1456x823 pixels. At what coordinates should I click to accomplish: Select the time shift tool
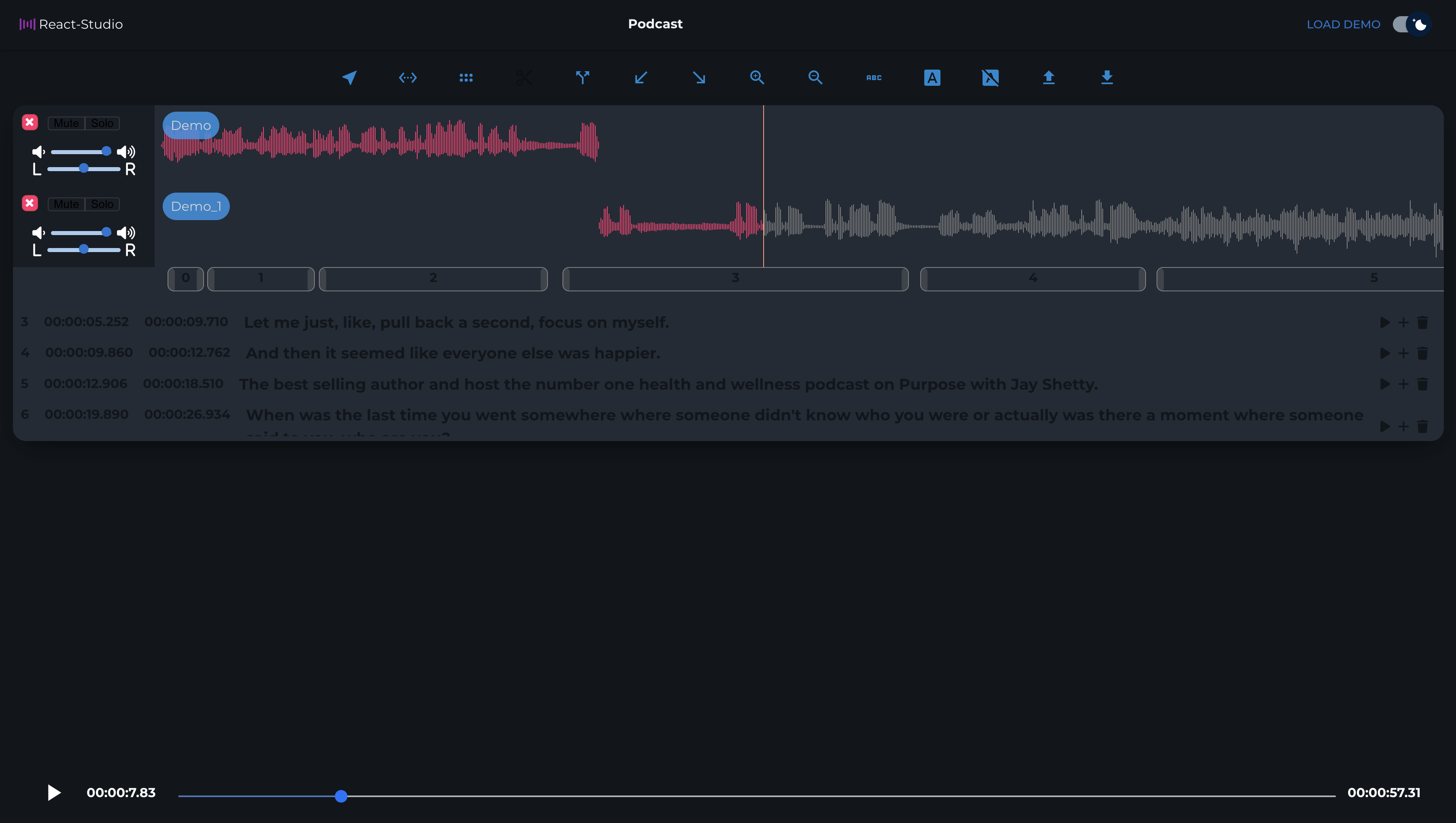coord(408,77)
